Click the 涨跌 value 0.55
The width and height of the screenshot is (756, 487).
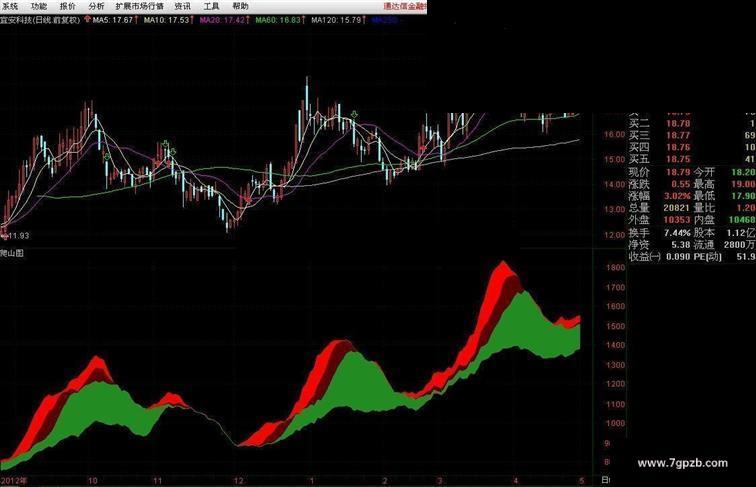(x=681, y=184)
